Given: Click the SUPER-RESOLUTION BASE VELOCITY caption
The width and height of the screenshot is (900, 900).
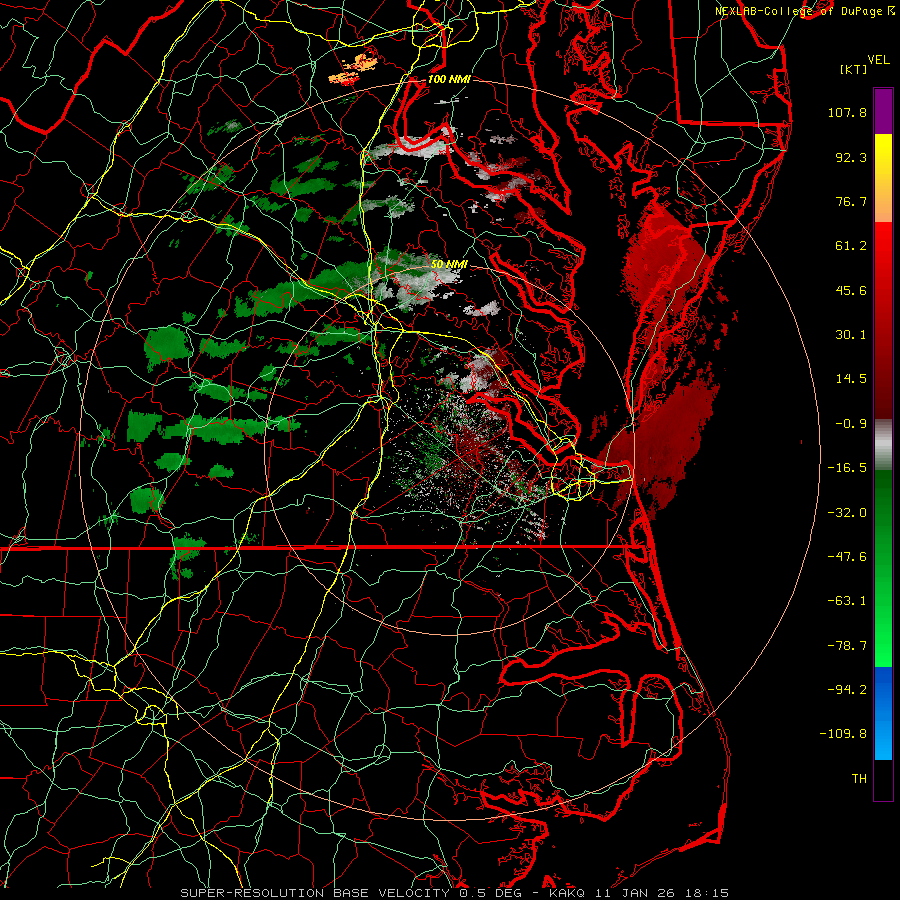Looking at the screenshot, I should (x=315, y=893).
